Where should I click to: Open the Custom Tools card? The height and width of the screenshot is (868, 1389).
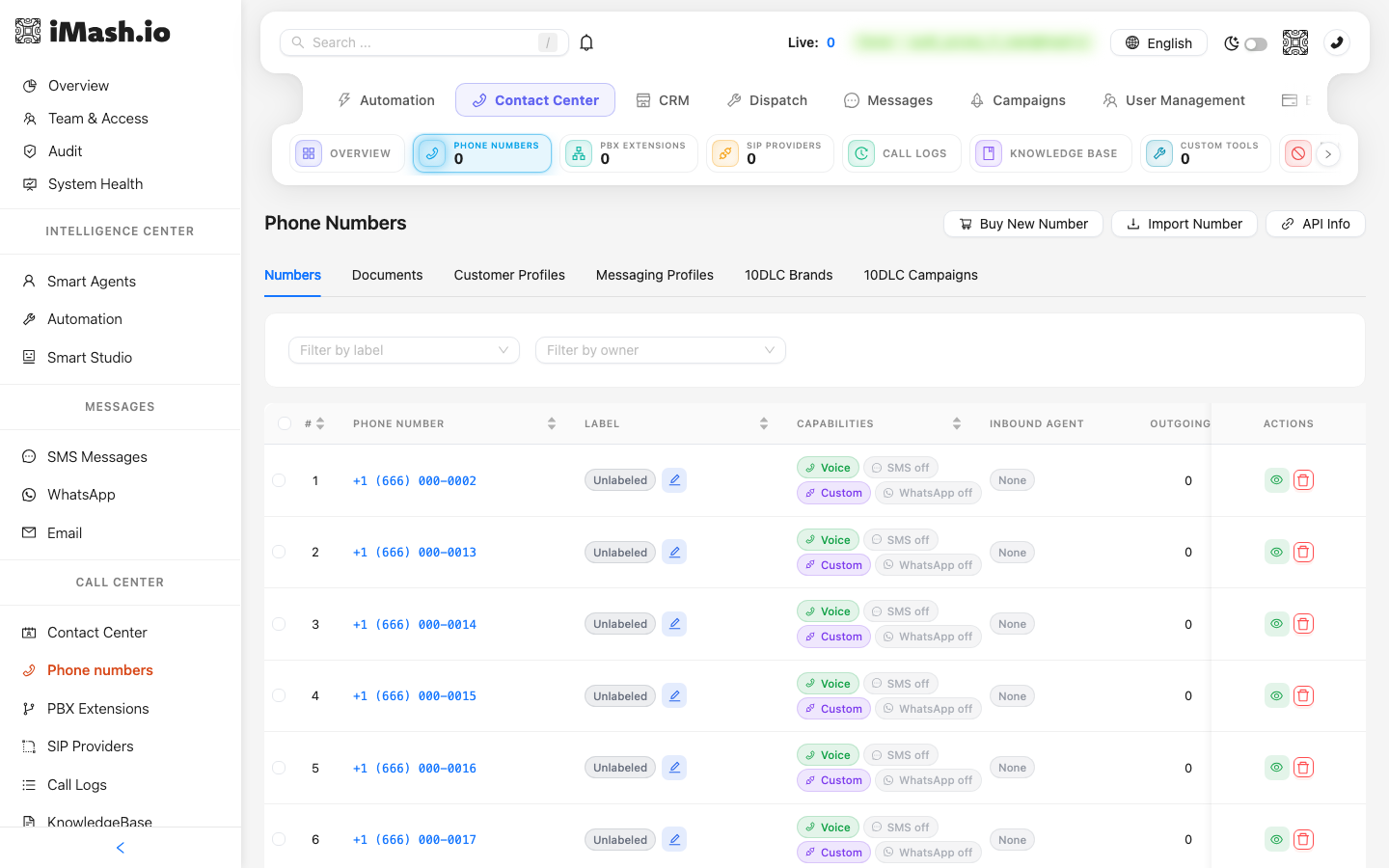(x=1205, y=153)
